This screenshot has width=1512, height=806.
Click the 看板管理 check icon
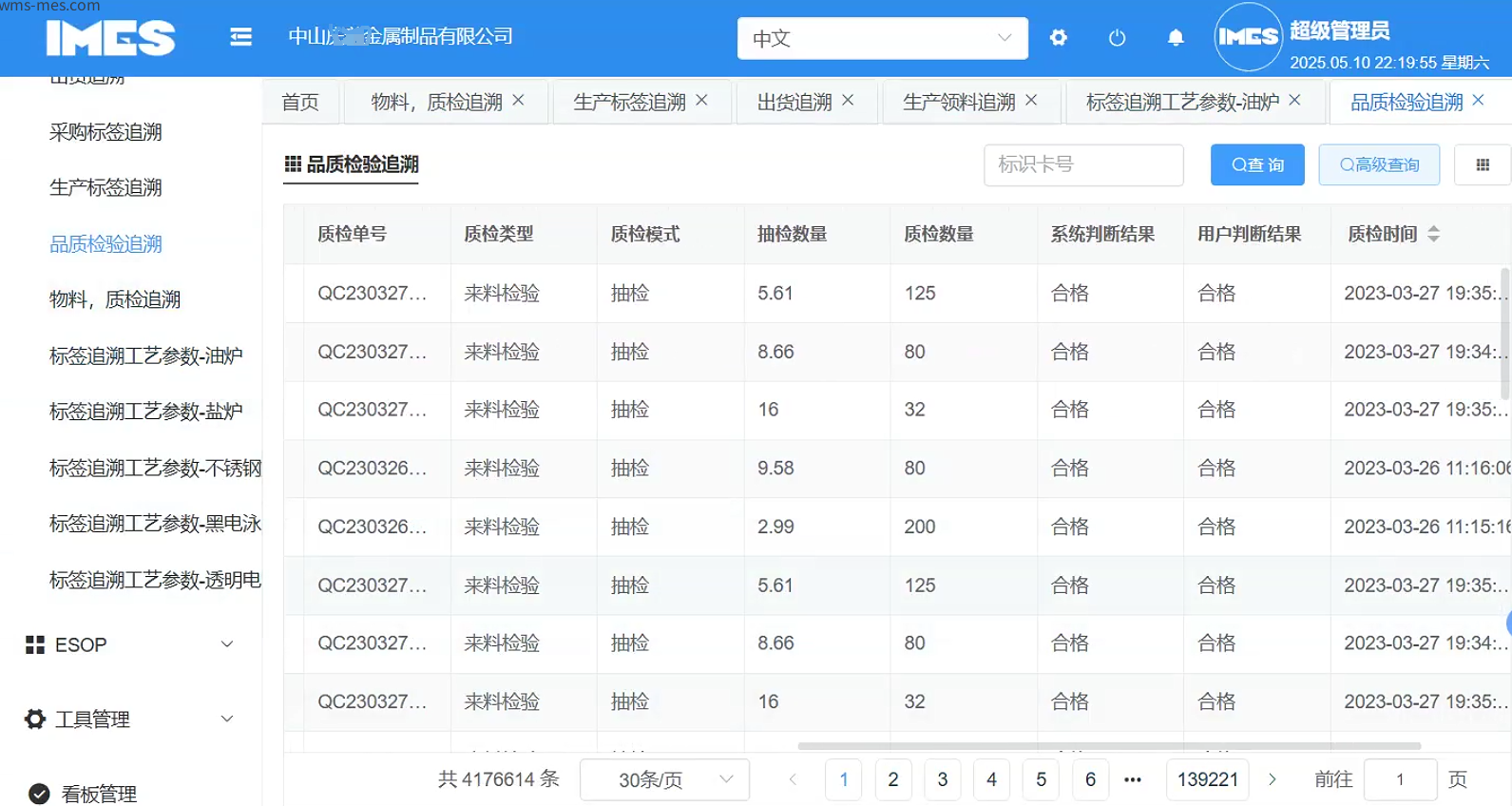point(39,794)
